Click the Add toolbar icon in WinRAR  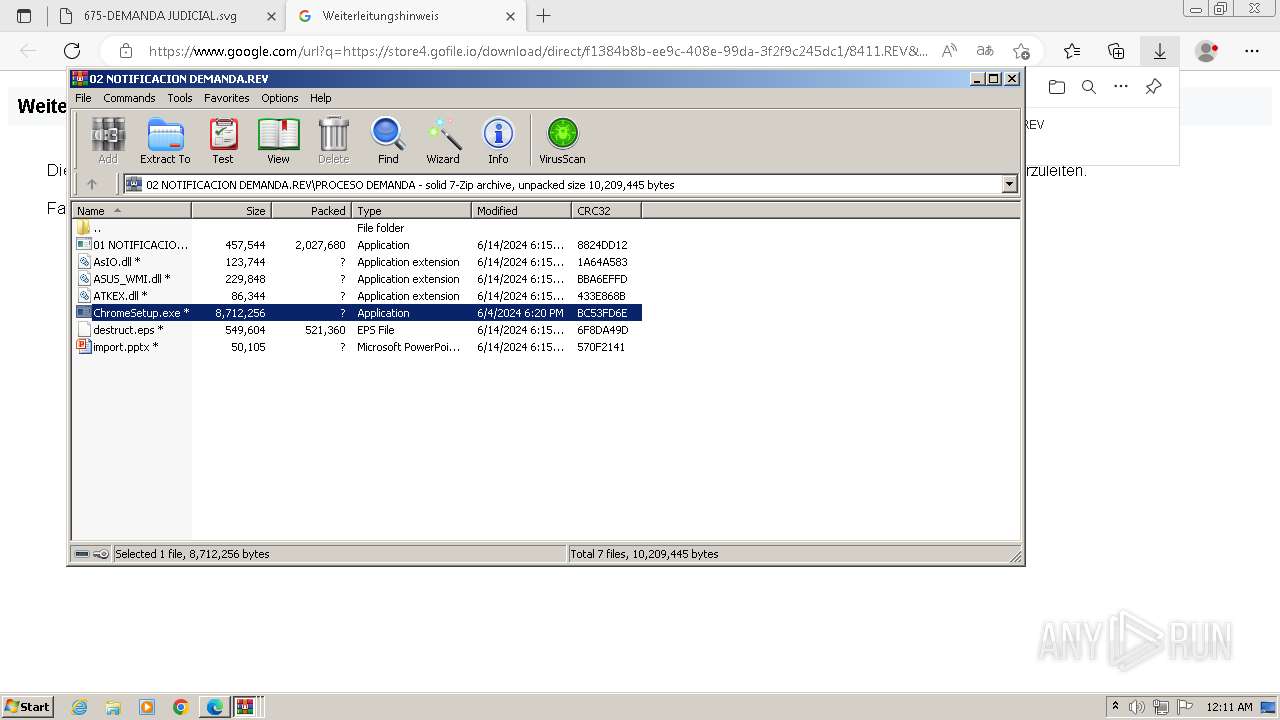(x=108, y=140)
